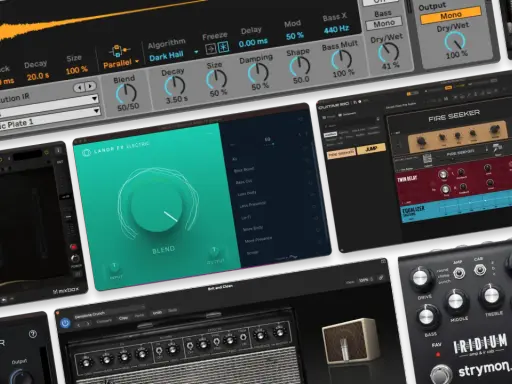
Task: Flip the AMP toggle switch on Iridium
Action: 459,273
